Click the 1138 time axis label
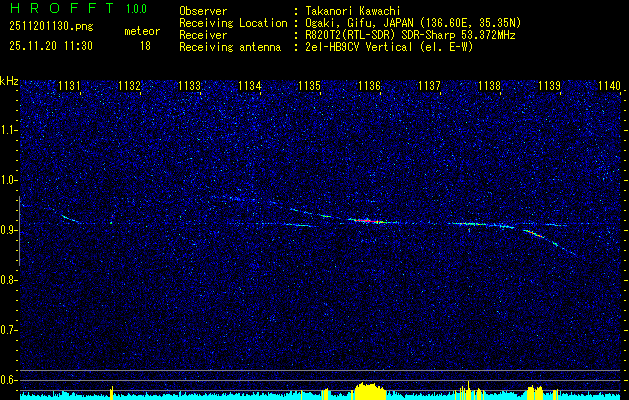The height and width of the screenshot is (400, 629). pos(489,85)
